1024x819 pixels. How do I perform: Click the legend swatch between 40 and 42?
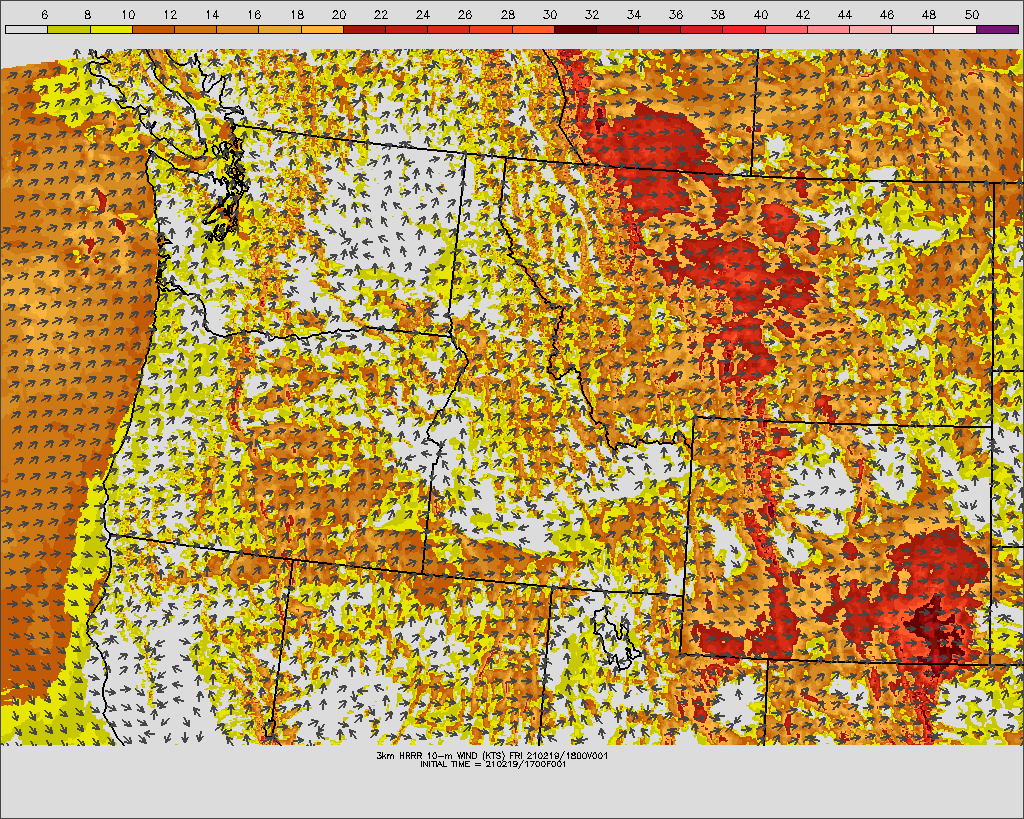(x=786, y=29)
